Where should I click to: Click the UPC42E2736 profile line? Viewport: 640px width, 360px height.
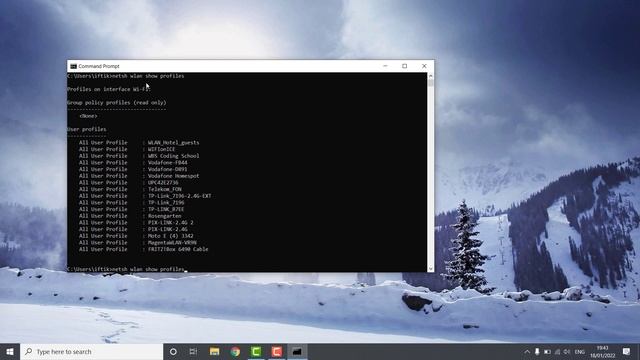tap(129, 182)
